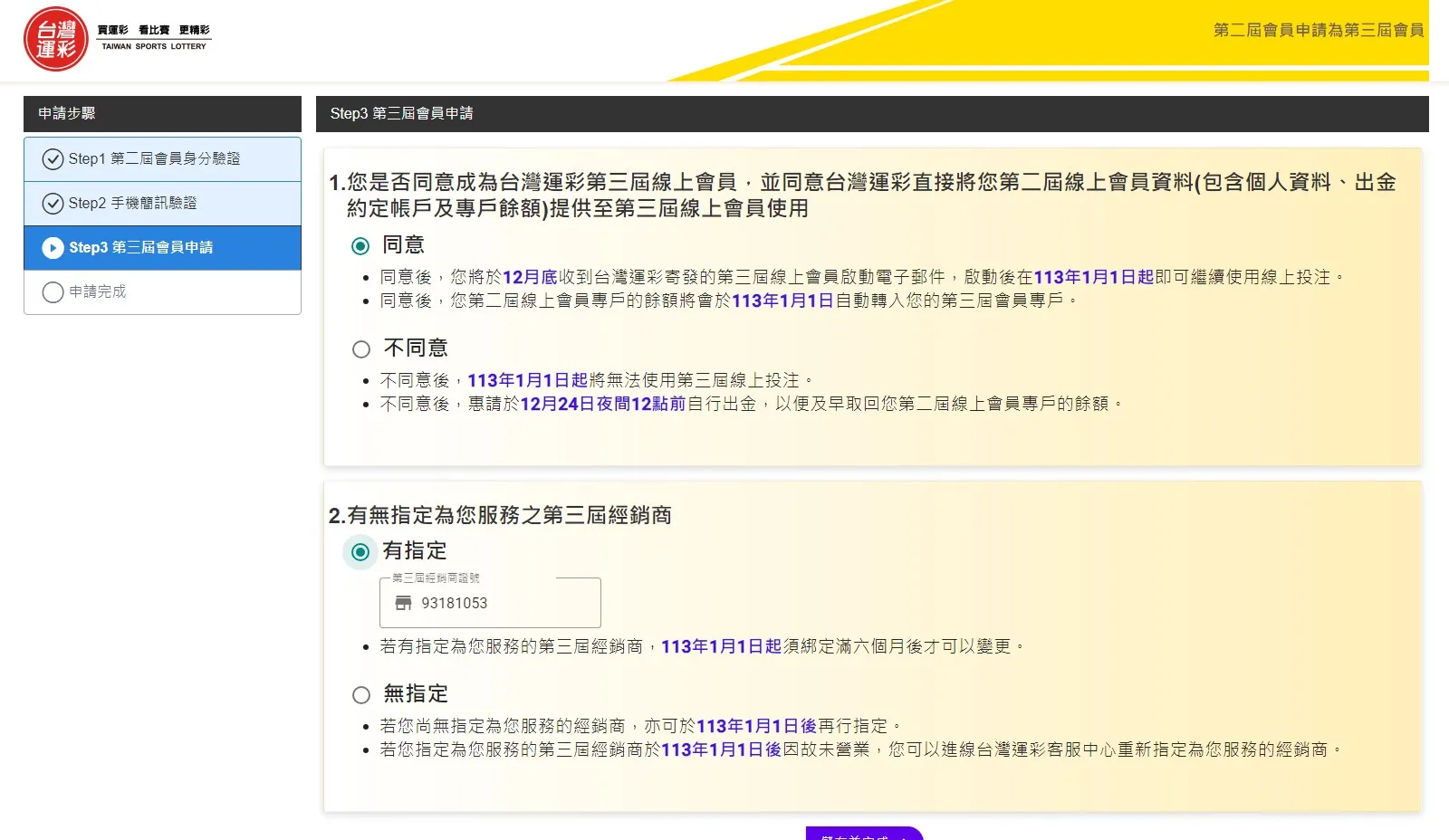
Task: Click the 無指定 label text
Action: tap(416, 694)
